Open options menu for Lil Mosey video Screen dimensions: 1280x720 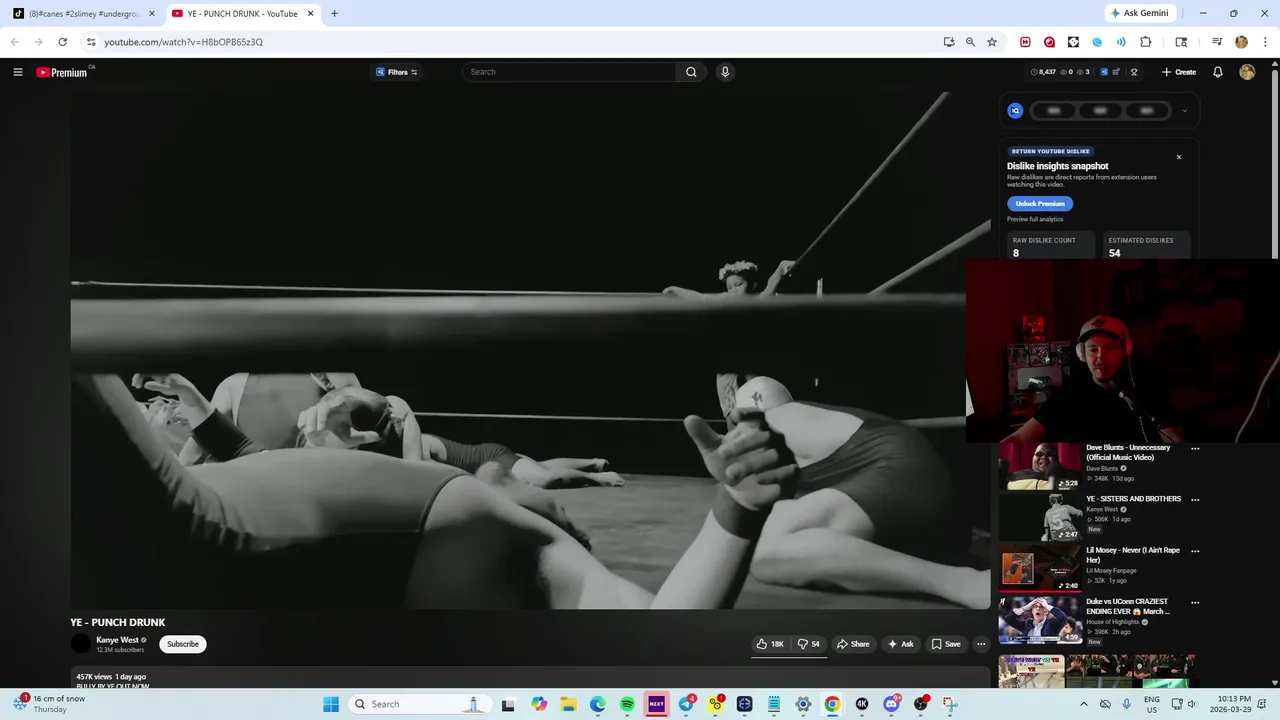pyautogui.click(x=1195, y=551)
